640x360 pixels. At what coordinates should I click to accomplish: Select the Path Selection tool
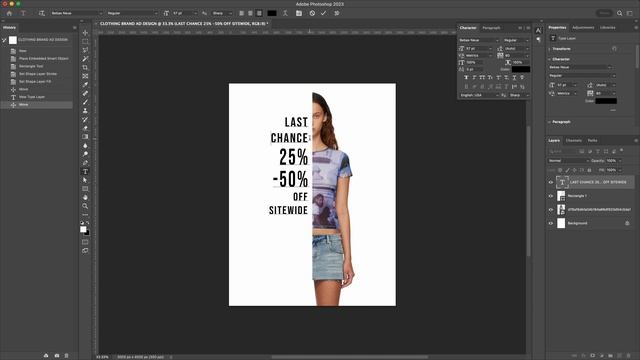(85, 180)
